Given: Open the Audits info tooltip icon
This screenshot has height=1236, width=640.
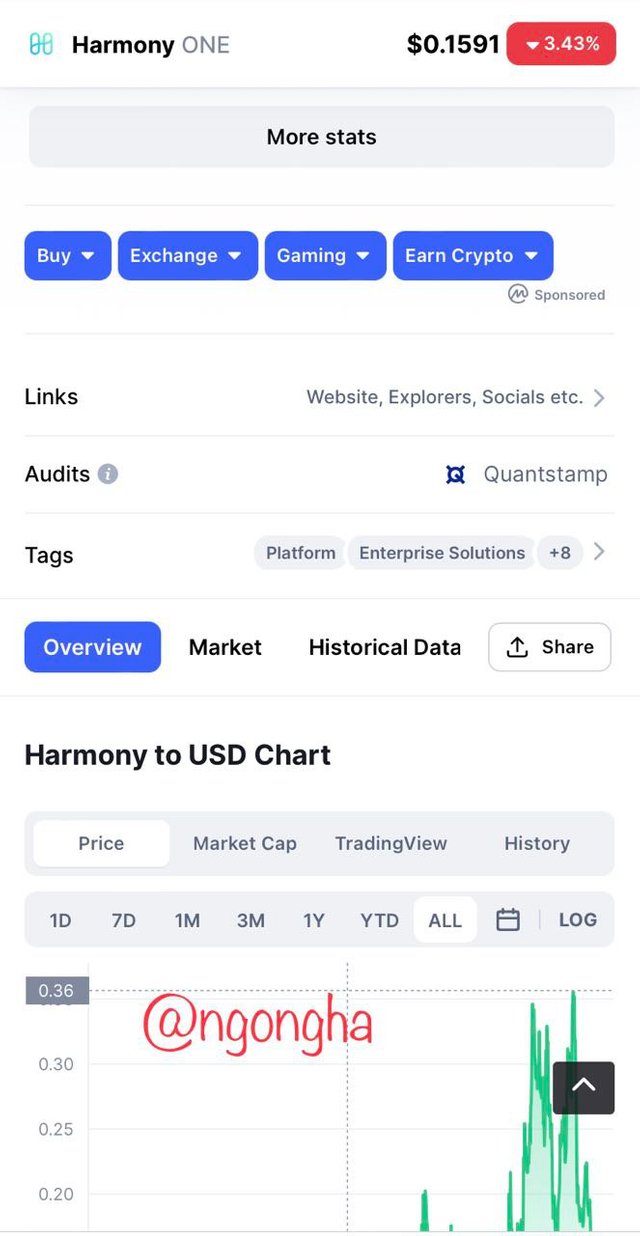Looking at the screenshot, I should (108, 474).
